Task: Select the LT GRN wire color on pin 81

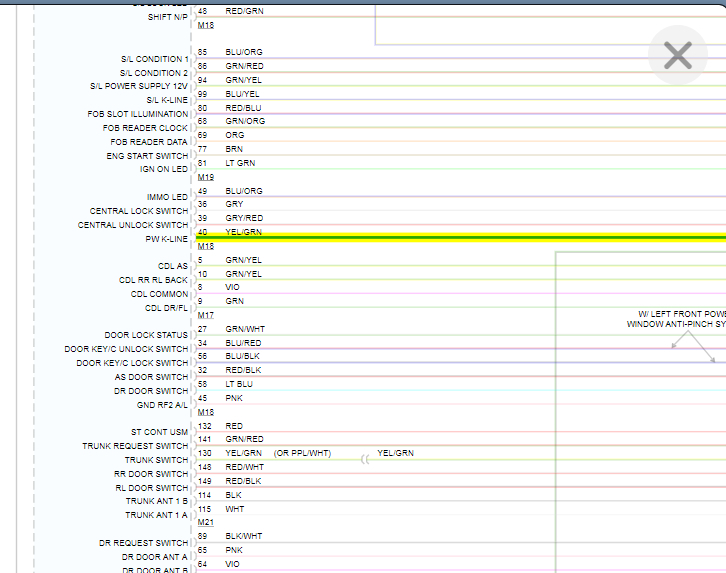Action: 240,163
